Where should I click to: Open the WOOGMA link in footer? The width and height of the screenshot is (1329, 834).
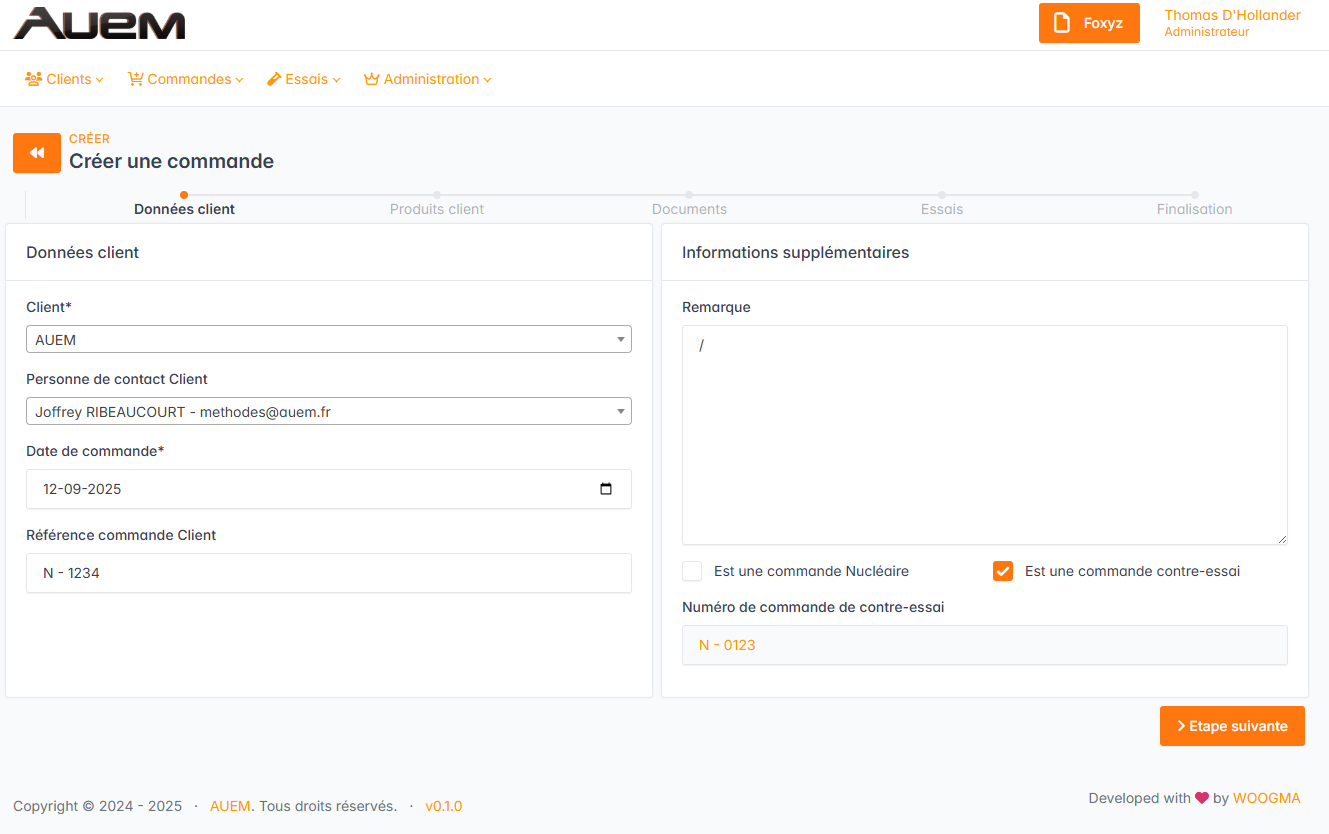(x=1266, y=798)
